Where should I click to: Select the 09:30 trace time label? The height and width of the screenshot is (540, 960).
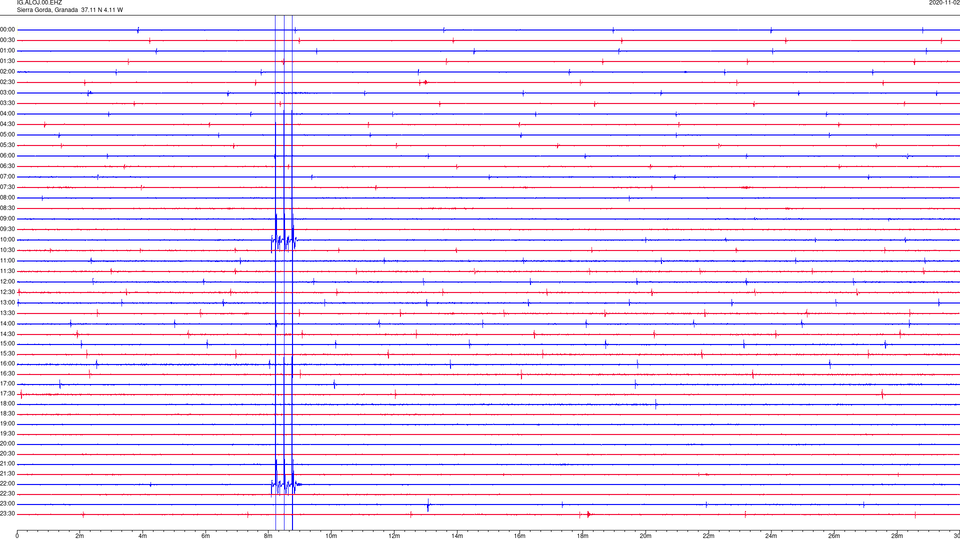pyautogui.click(x=8, y=230)
